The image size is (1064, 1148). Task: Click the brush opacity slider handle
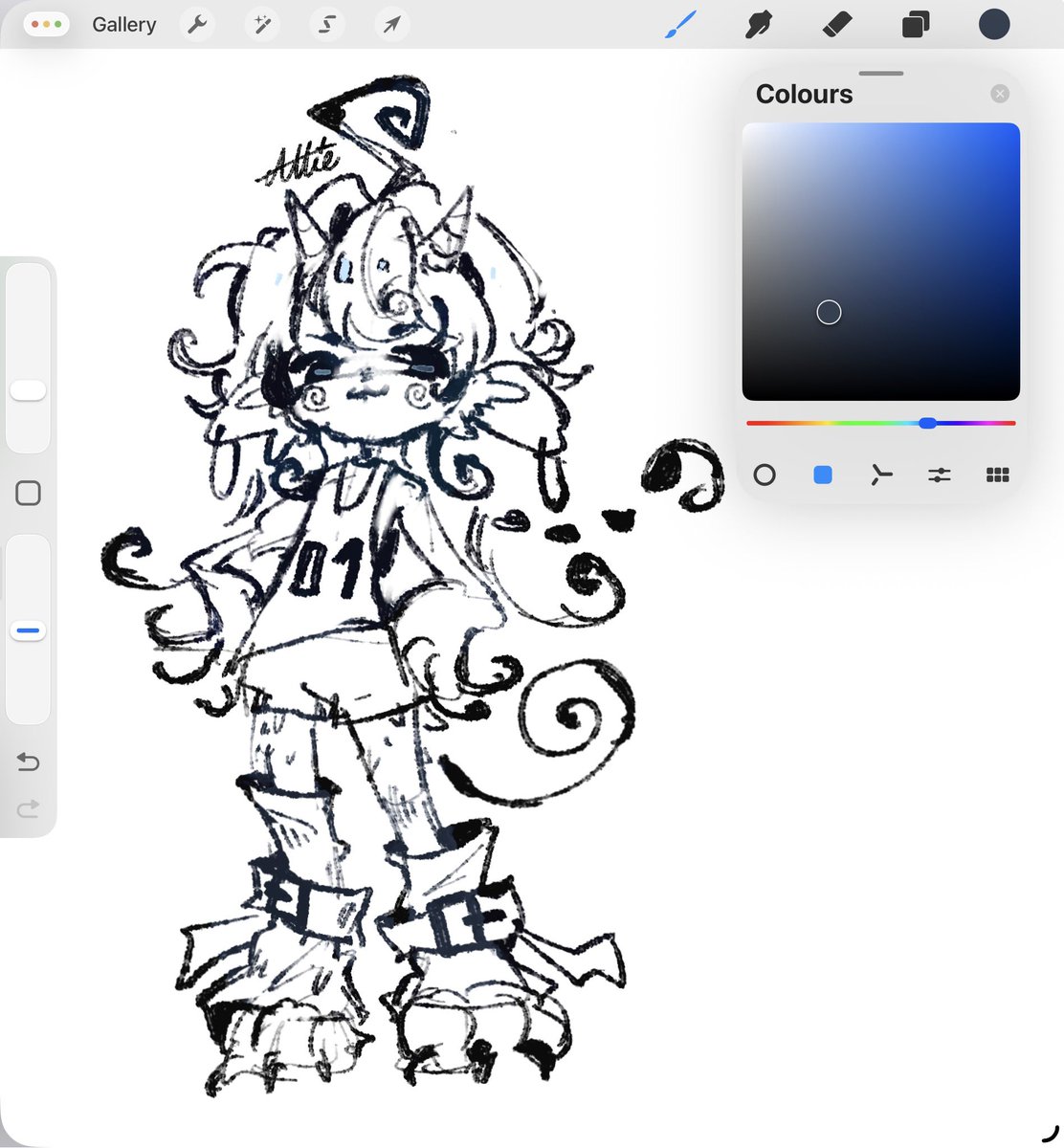[28, 630]
